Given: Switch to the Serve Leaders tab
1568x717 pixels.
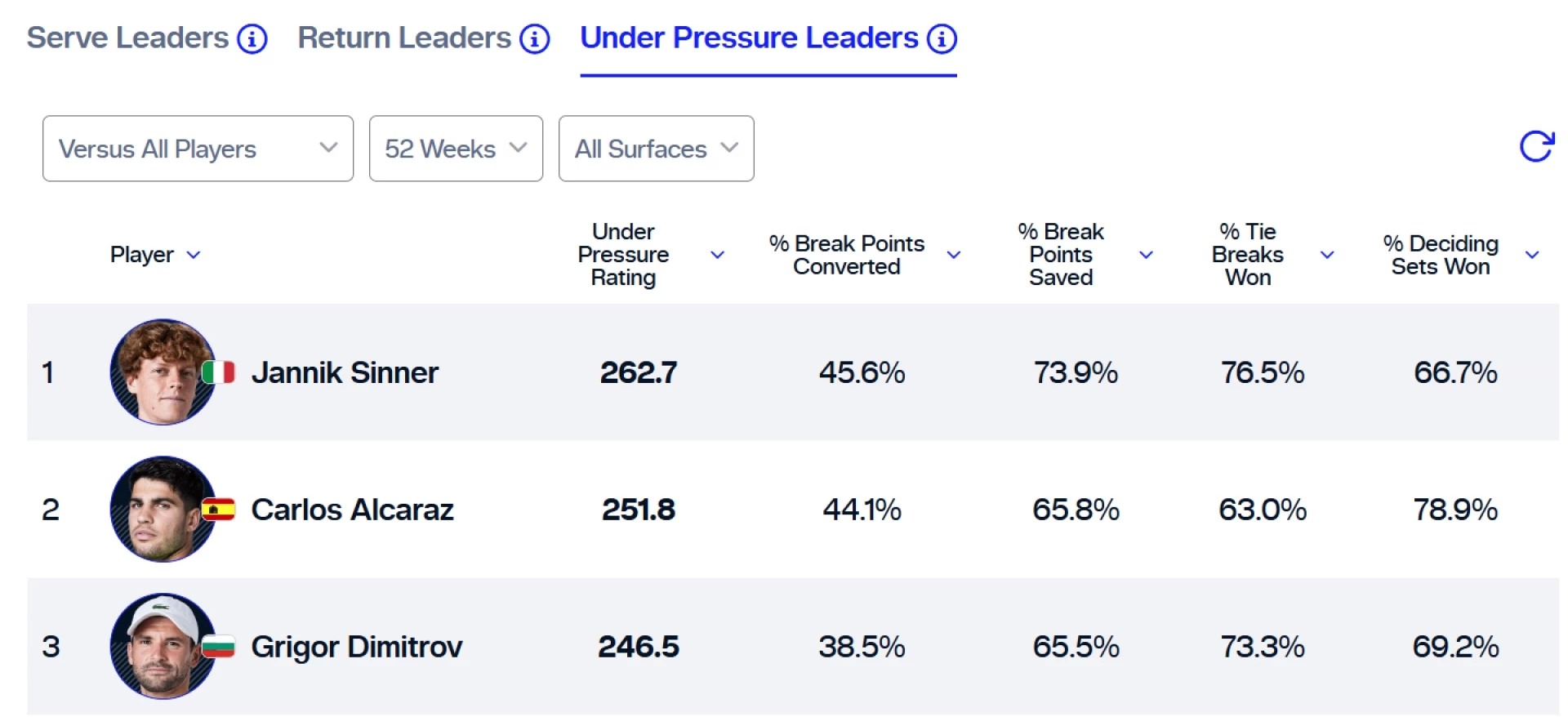Looking at the screenshot, I should [x=128, y=38].
